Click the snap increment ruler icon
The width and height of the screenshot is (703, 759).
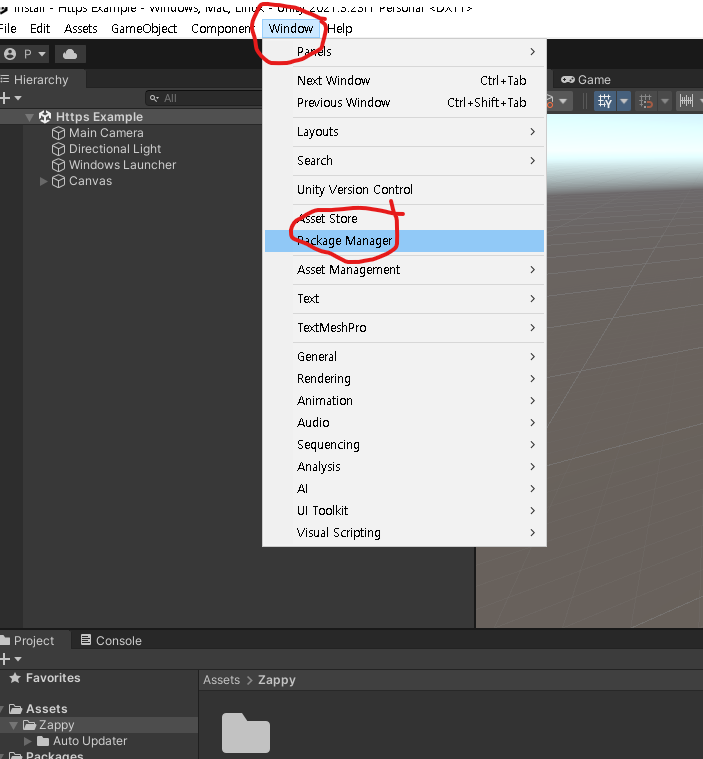(687, 101)
